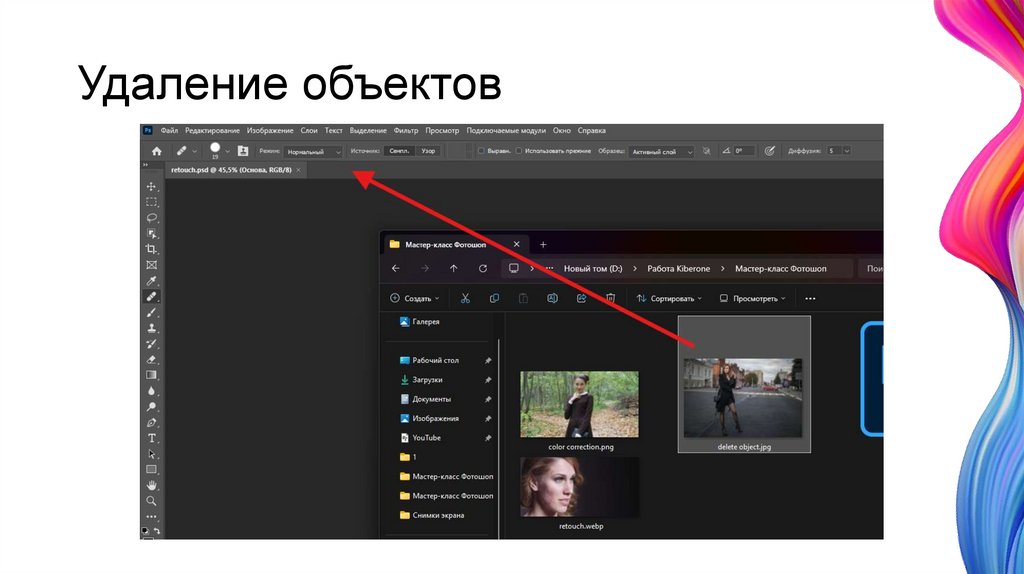This screenshot has width=1024, height=574.
Task: Select the Lasso tool
Action: tap(152, 218)
